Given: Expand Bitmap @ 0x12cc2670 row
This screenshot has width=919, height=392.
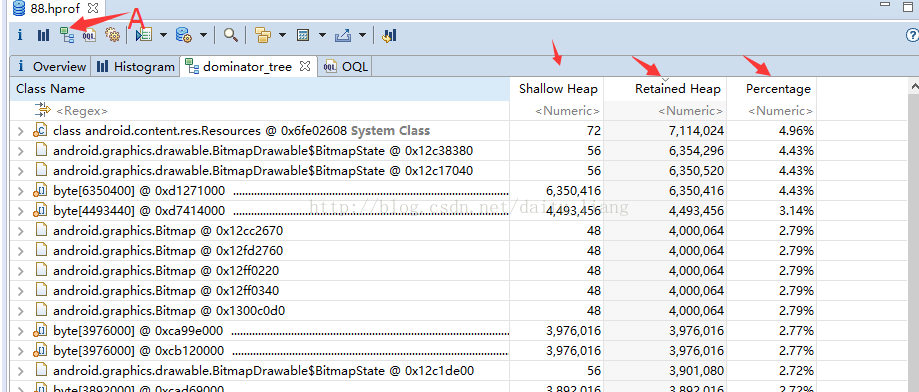Looking at the screenshot, I should (21, 231).
